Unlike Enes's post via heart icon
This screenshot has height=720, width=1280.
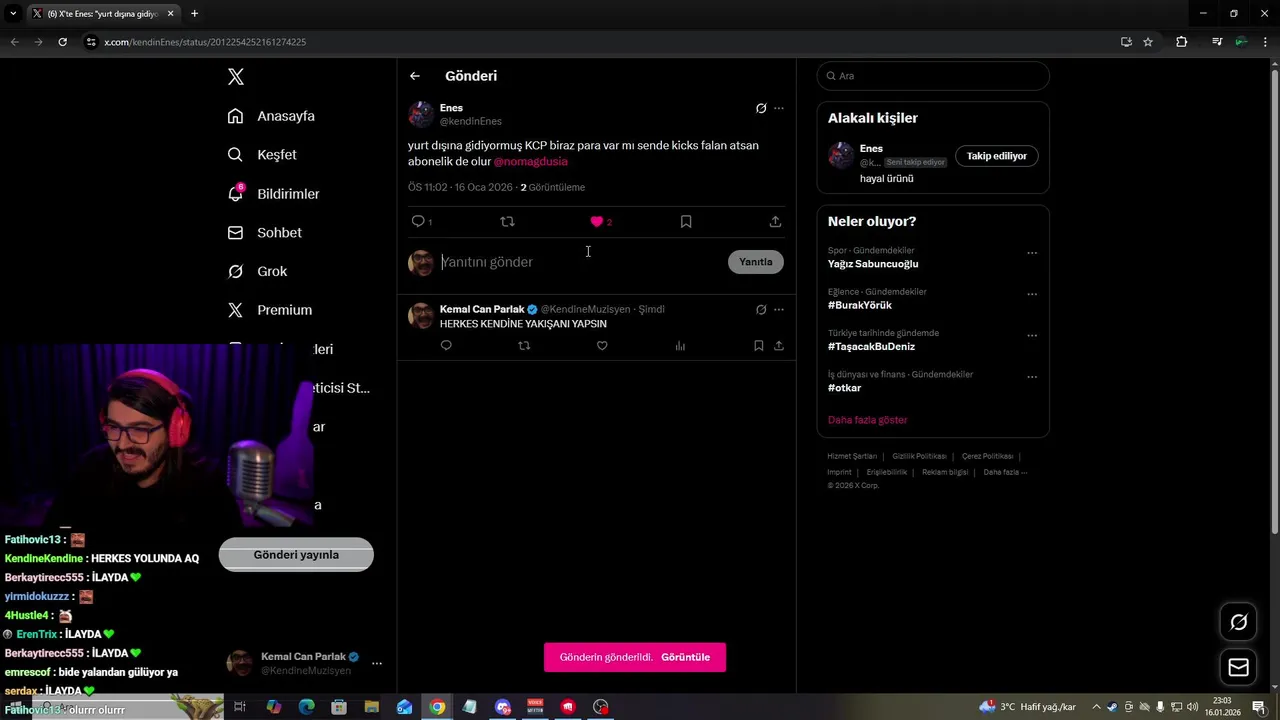(597, 222)
